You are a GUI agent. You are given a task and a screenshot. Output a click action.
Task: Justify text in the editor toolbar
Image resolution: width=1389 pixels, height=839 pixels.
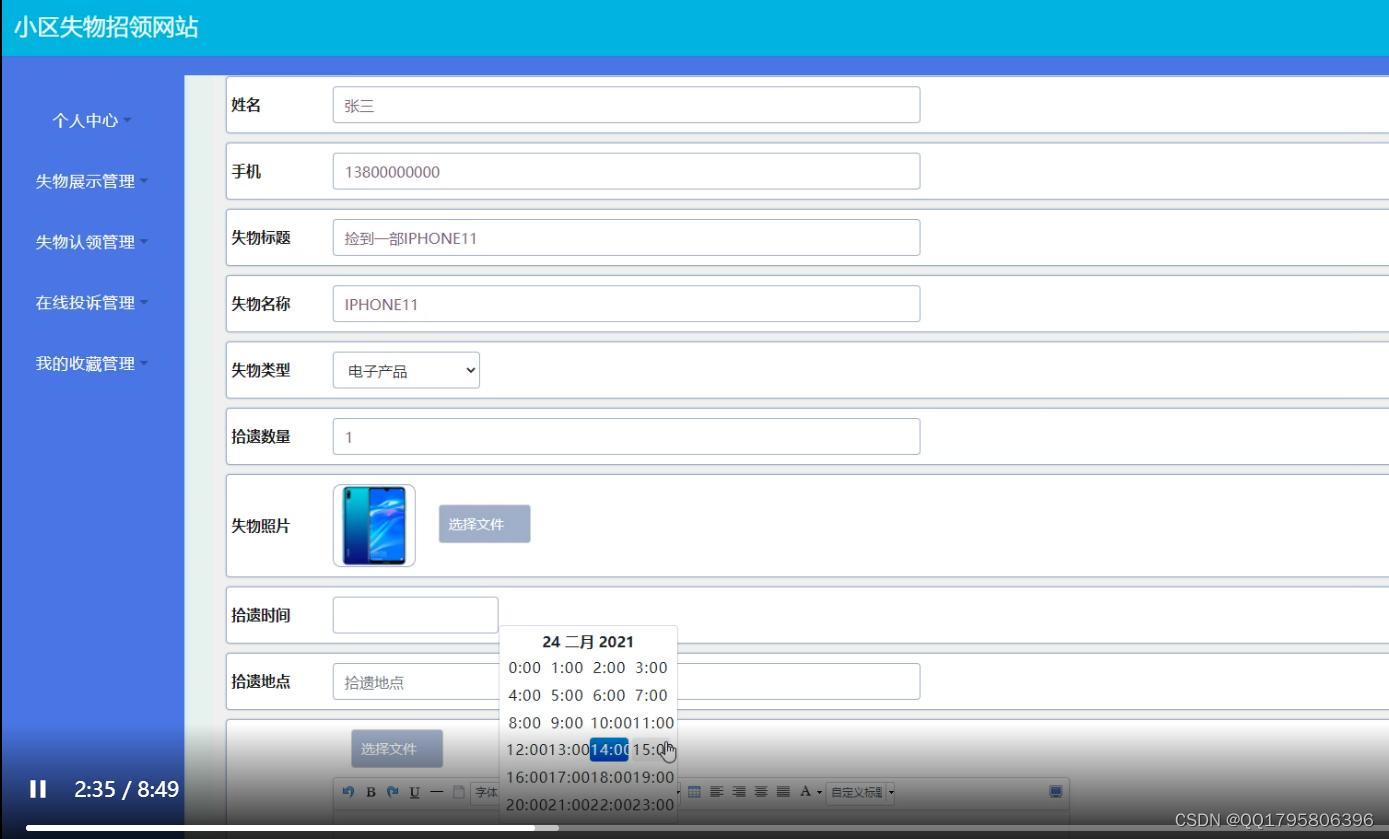(x=783, y=792)
